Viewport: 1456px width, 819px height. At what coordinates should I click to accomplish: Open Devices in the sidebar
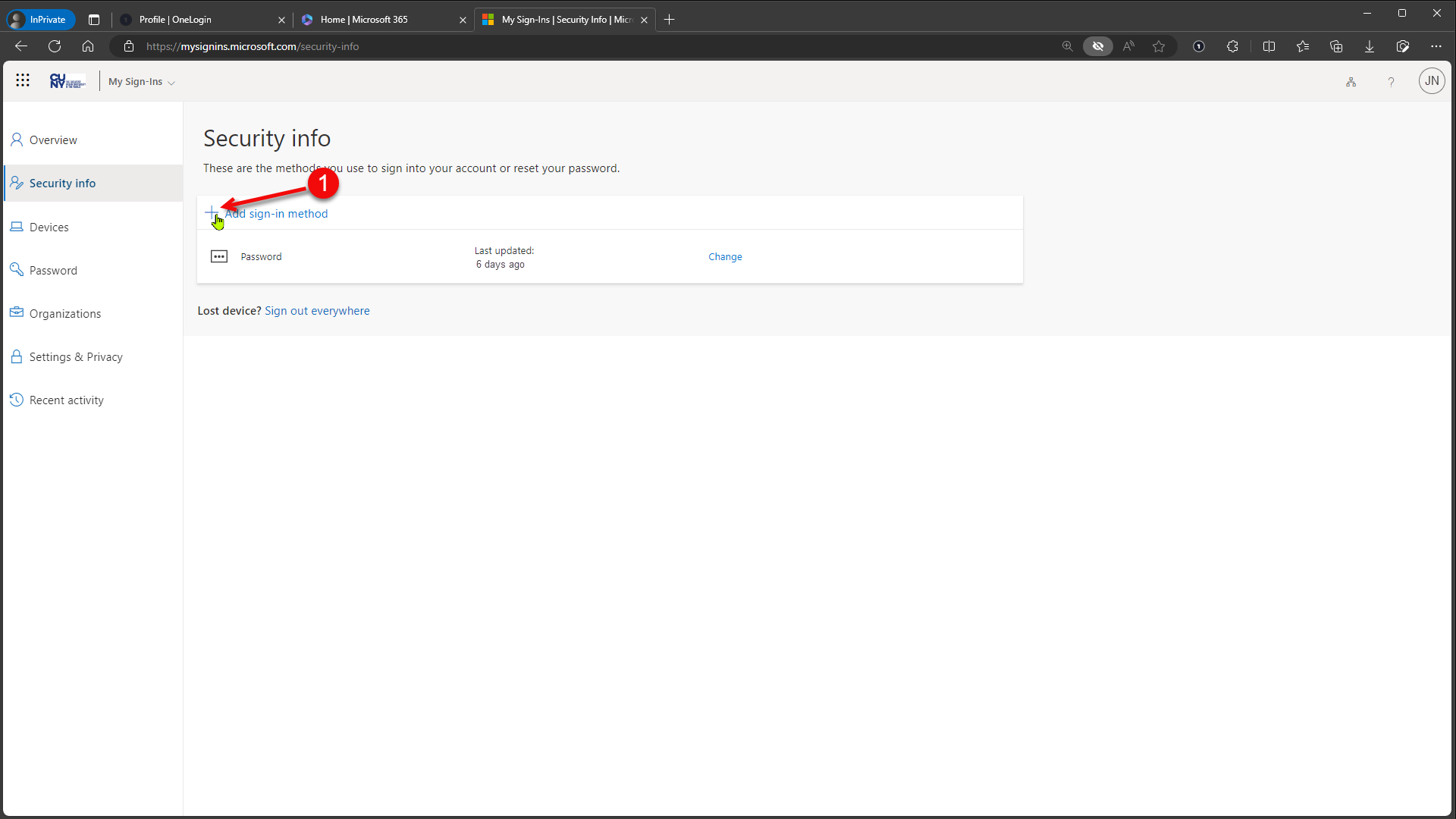pos(49,227)
